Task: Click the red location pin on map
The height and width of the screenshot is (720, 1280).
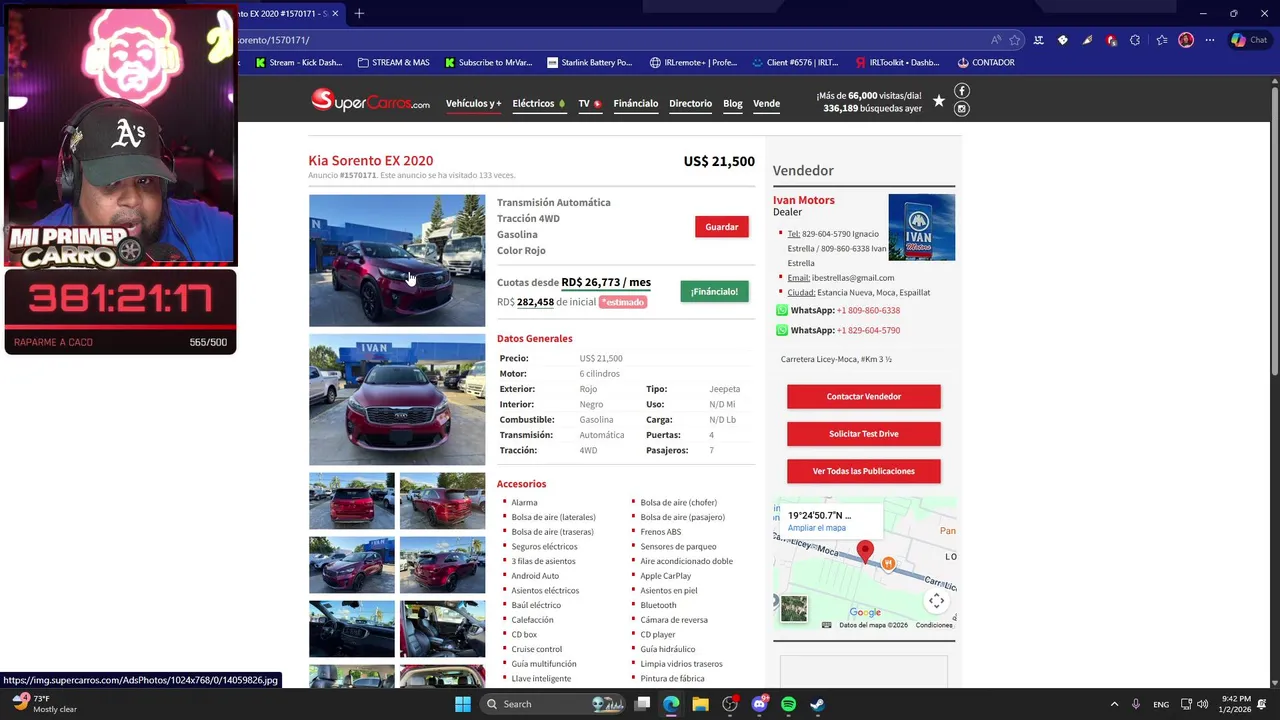Action: pyautogui.click(x=865, y=551)
